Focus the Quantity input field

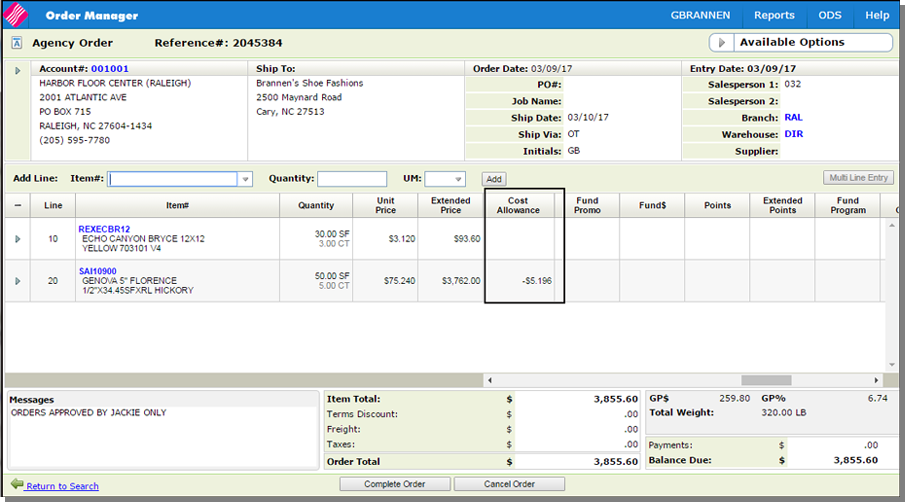(352, 179)
